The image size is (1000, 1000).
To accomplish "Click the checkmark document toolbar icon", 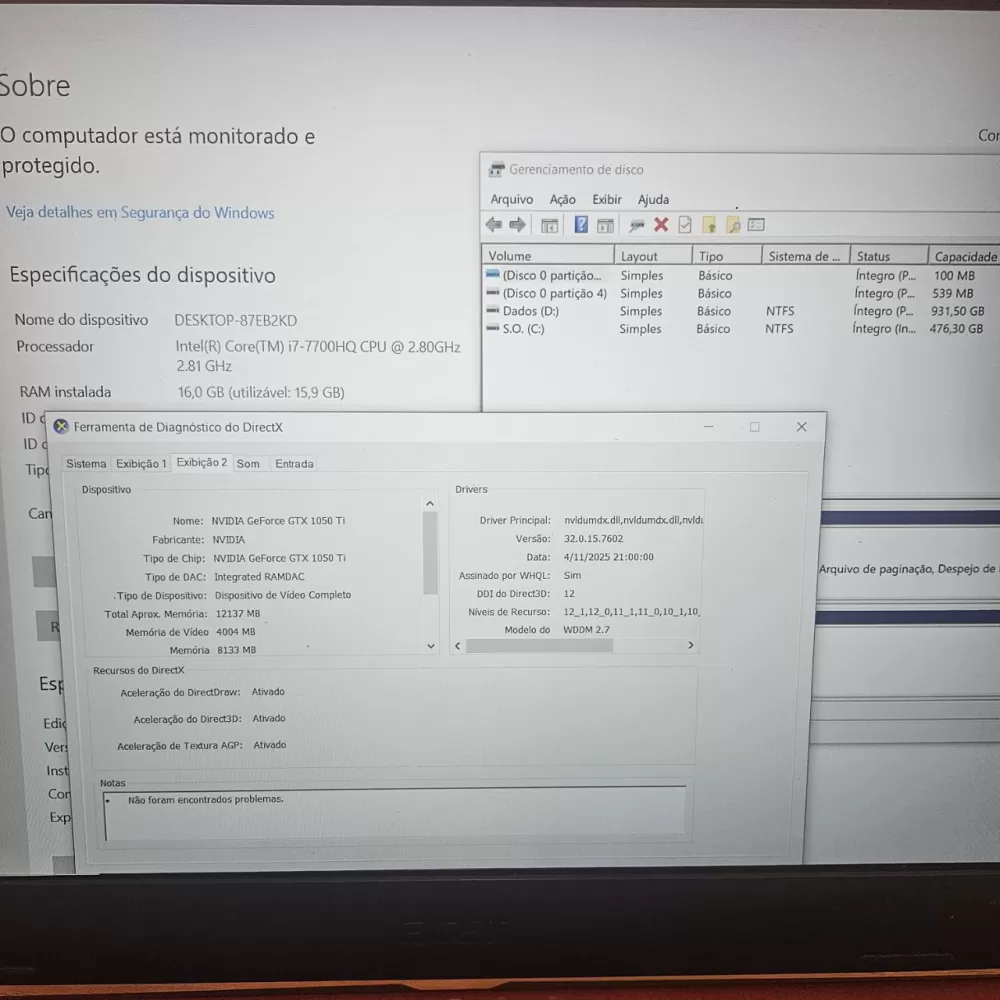I will (685, 224).
